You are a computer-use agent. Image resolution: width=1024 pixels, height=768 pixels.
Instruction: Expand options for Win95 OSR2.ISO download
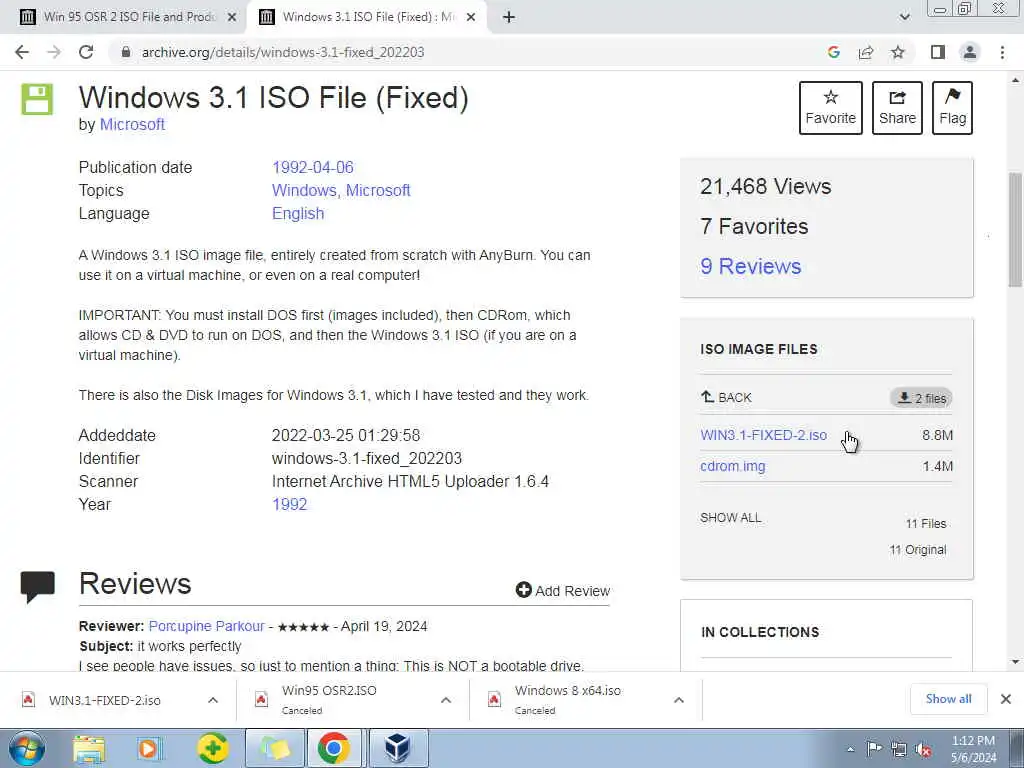446,700
